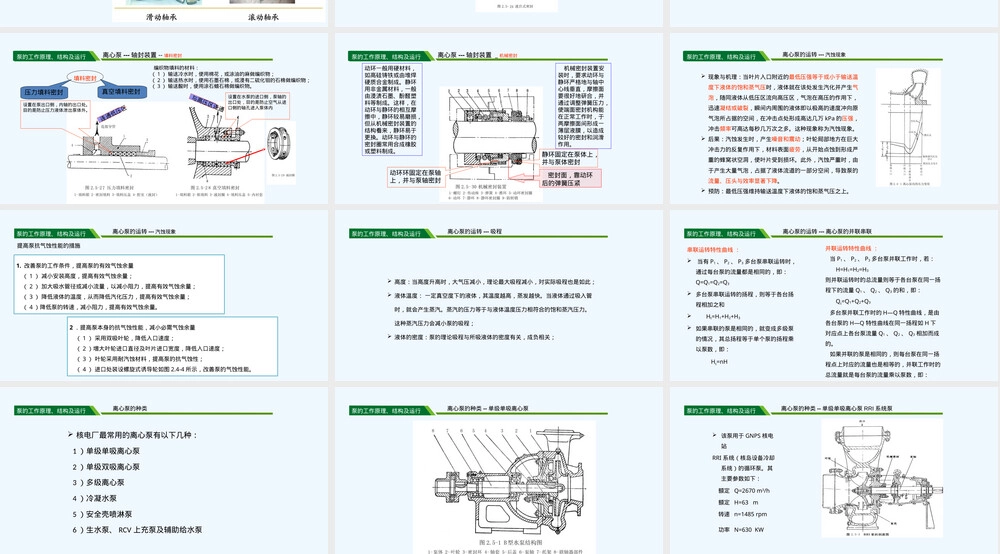The width and height of the screenshot is (1000, 554).
Task: Click the 图 2.5-27 压力填料密封 figure caption
Action: click(109, 188)
